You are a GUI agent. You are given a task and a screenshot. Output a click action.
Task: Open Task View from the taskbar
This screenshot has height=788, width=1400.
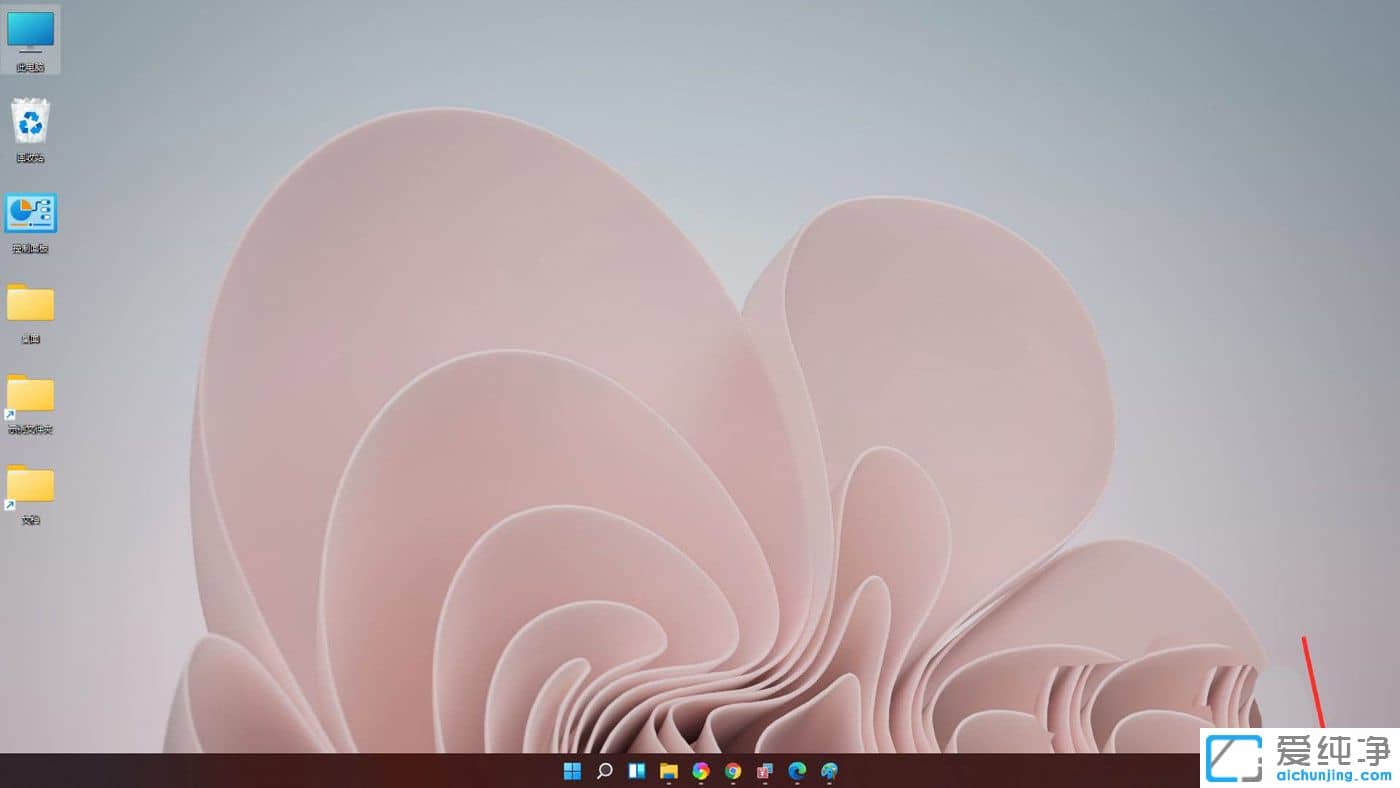point(636,771)
